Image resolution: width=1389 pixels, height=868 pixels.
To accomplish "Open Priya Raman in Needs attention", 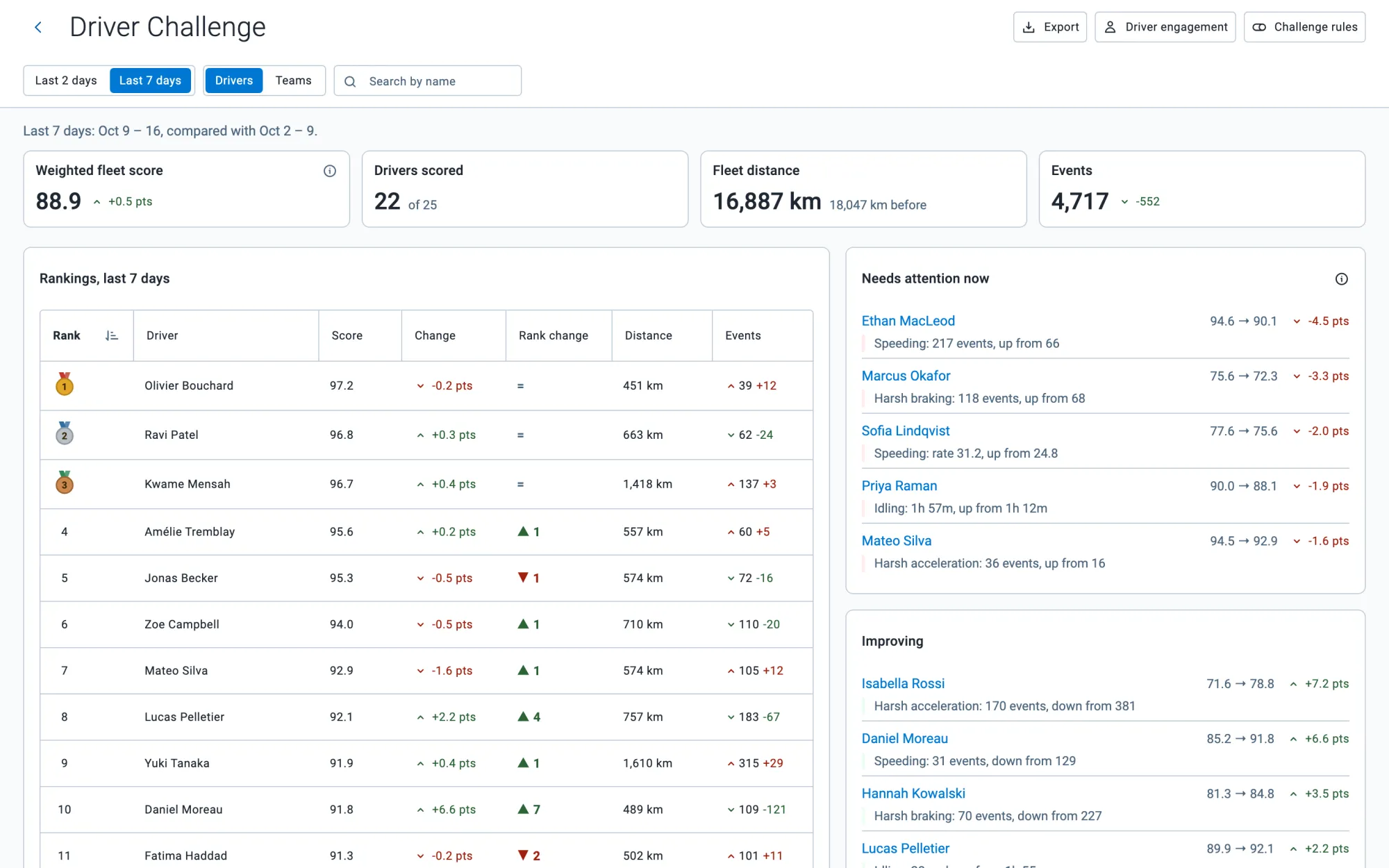I will point(899,485).
